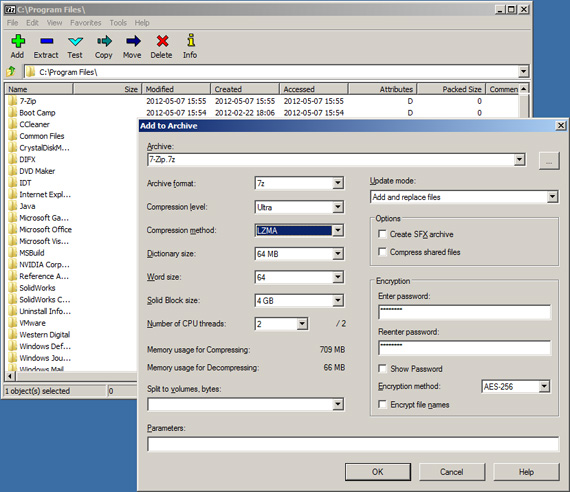Open the Dictionary size dropdown
Screen dimensions: 570x492
[338, 253]
